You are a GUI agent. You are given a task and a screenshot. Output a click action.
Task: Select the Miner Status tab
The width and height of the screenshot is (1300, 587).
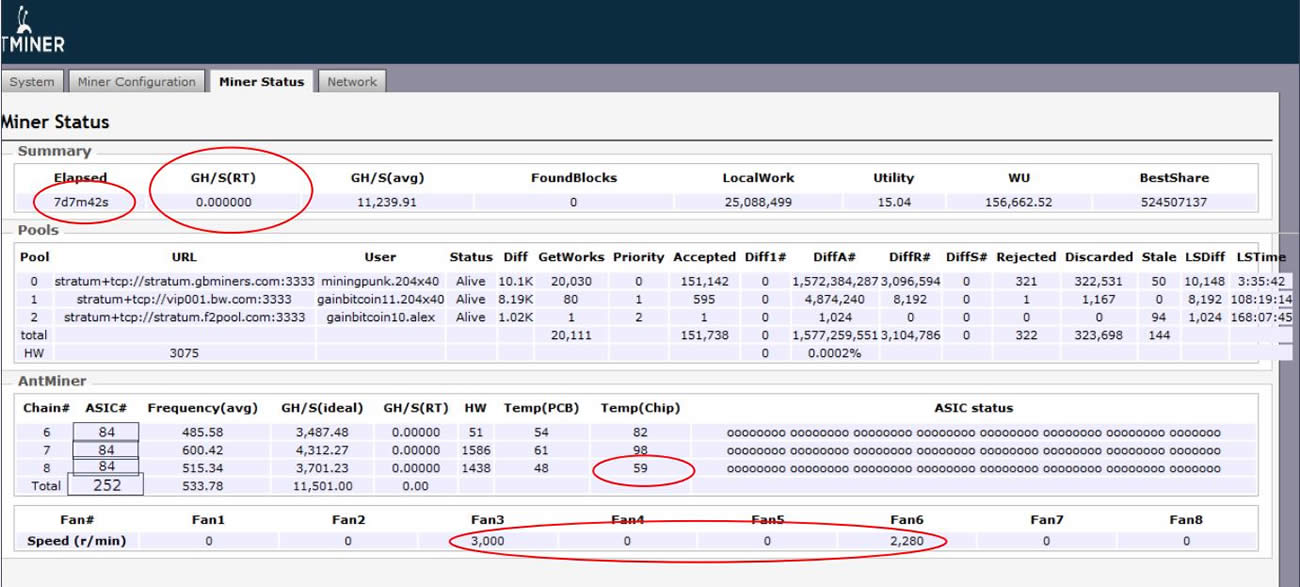(x=261, y=82)
